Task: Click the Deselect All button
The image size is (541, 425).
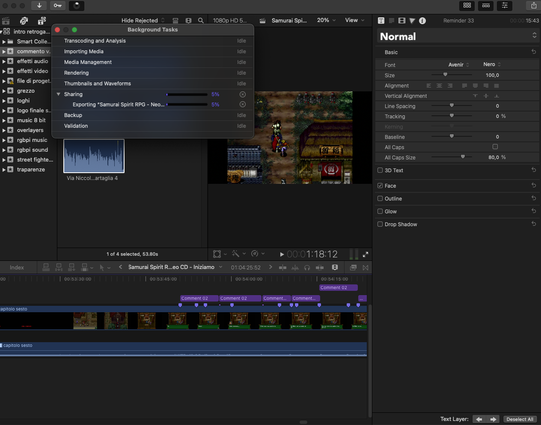Action: [520, 419]
